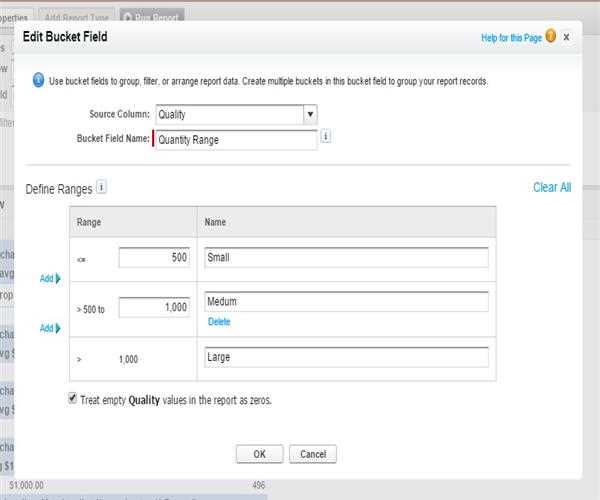Screen dimensions: 600x500
Task: Open the Source Column dropdown
Action: pyautogui.click(x=310, y=114)
